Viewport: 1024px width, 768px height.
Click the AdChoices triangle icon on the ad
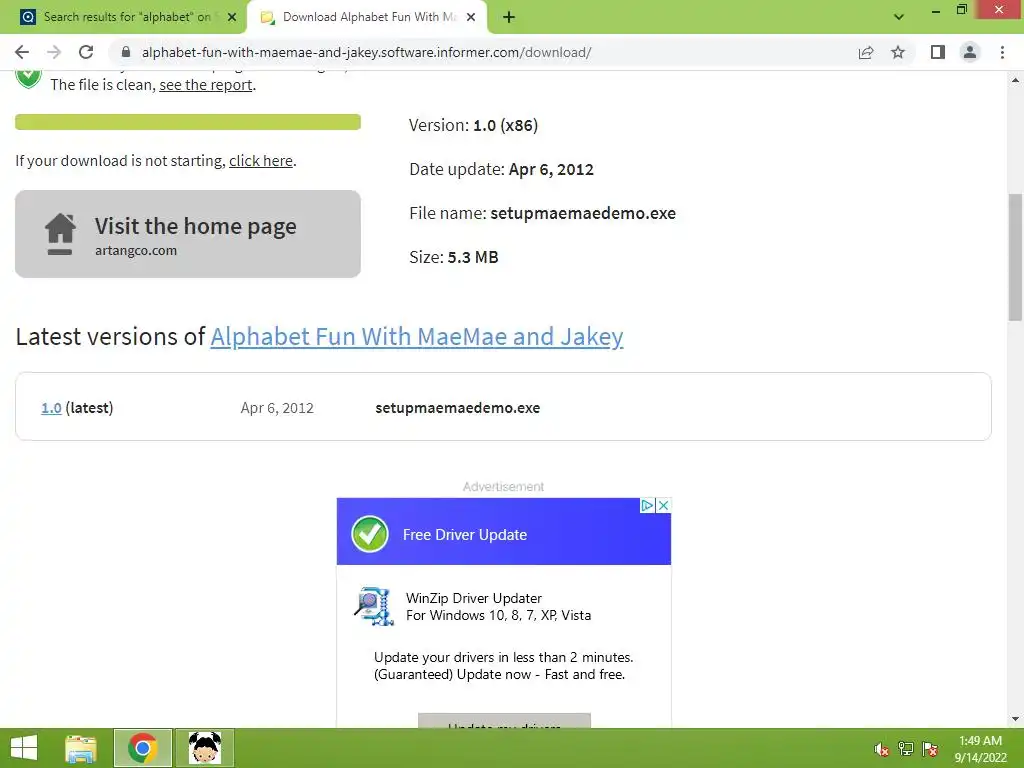tap(647, 505)
